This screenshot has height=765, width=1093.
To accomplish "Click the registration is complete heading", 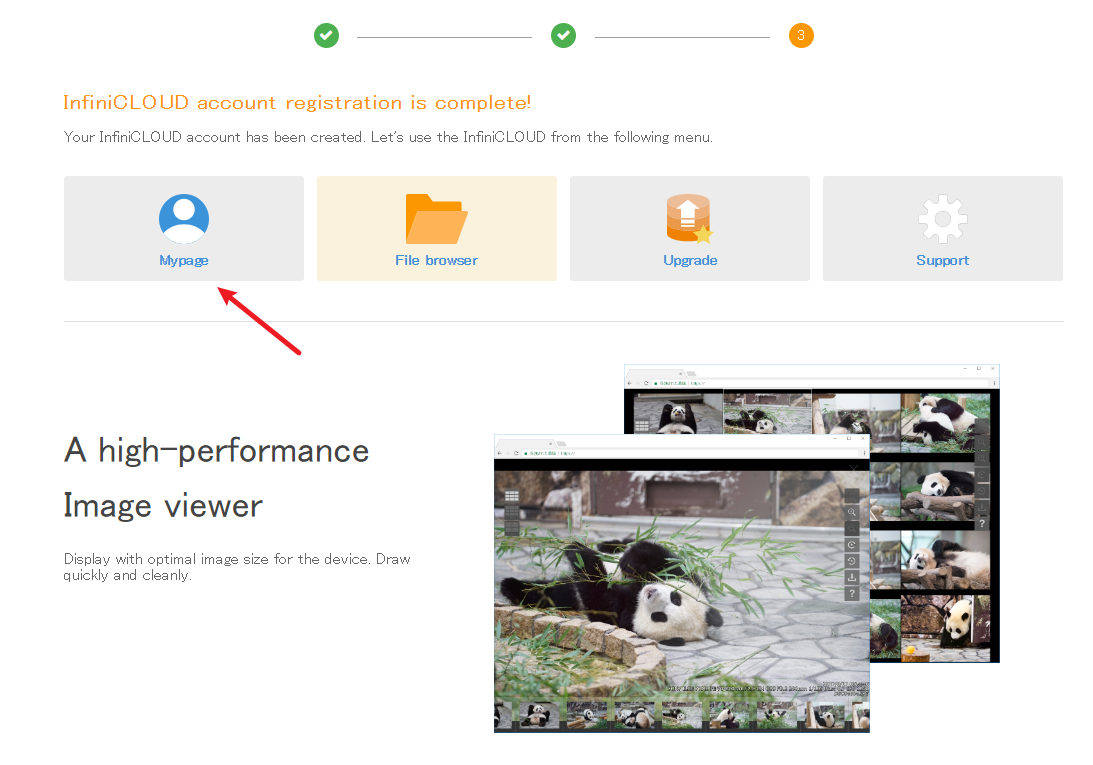I will 297,103.
